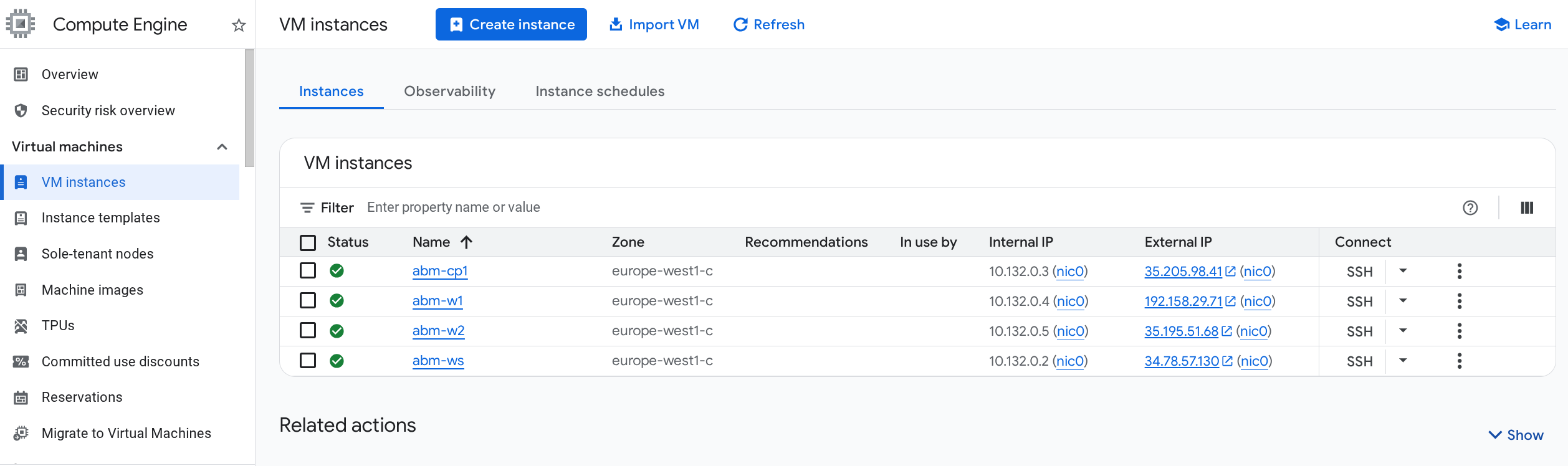
Task: Open more actions menu for abm-ws
Action: coord(1459,361)
